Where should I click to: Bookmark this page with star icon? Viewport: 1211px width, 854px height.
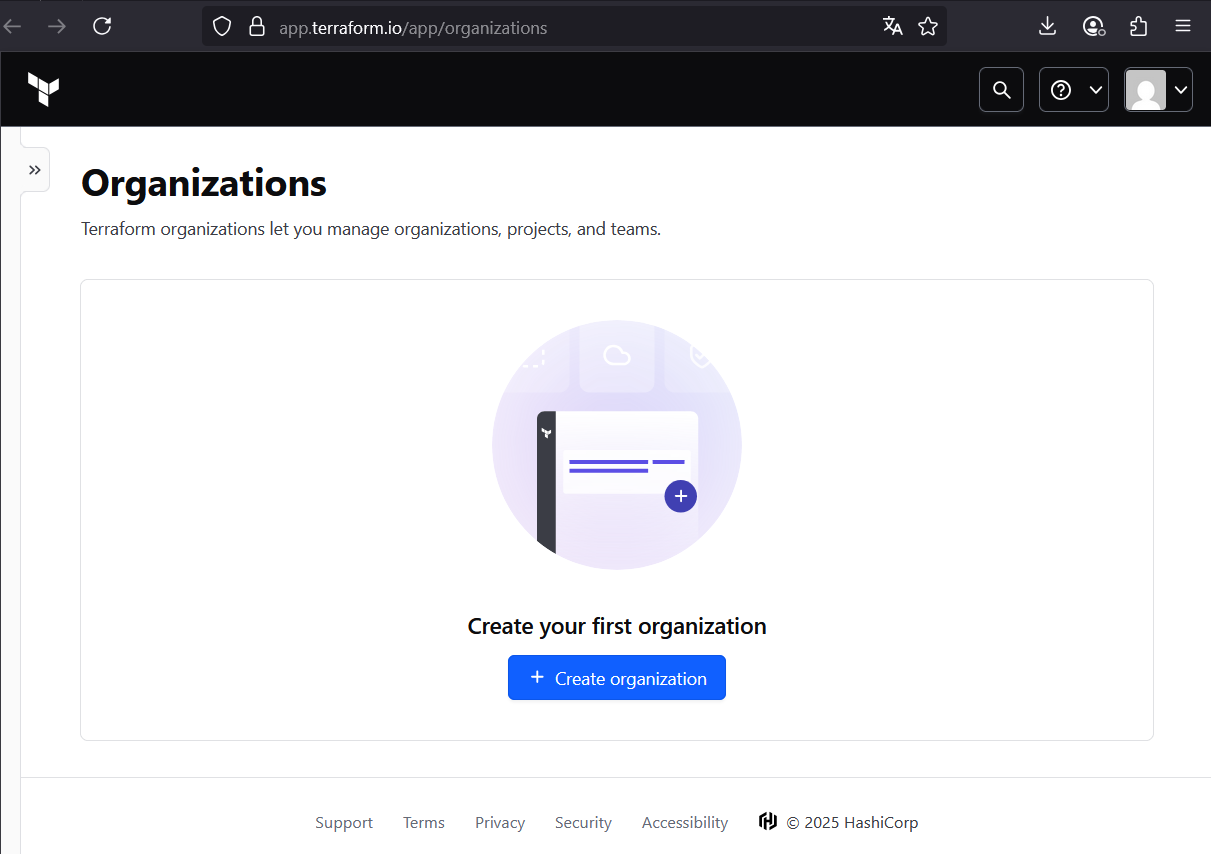point(928,27)
